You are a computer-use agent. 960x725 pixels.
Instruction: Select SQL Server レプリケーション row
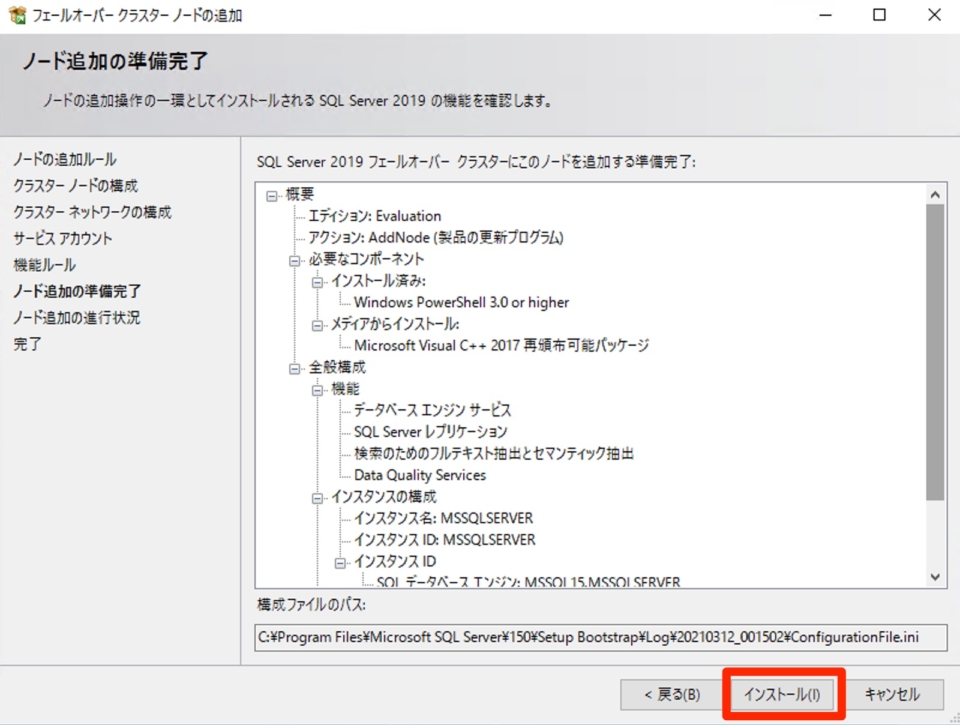pyautogui.click(x=430, y=432)
